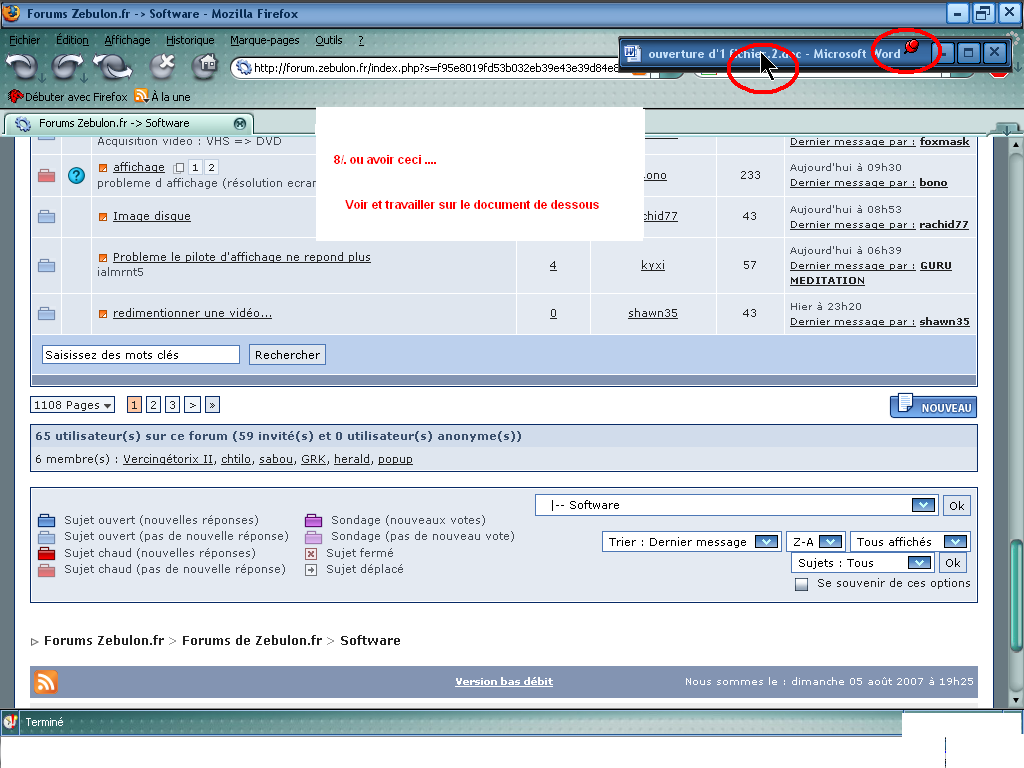Enable 'Se souvenir de ces options' checkbox

(802, 584)
